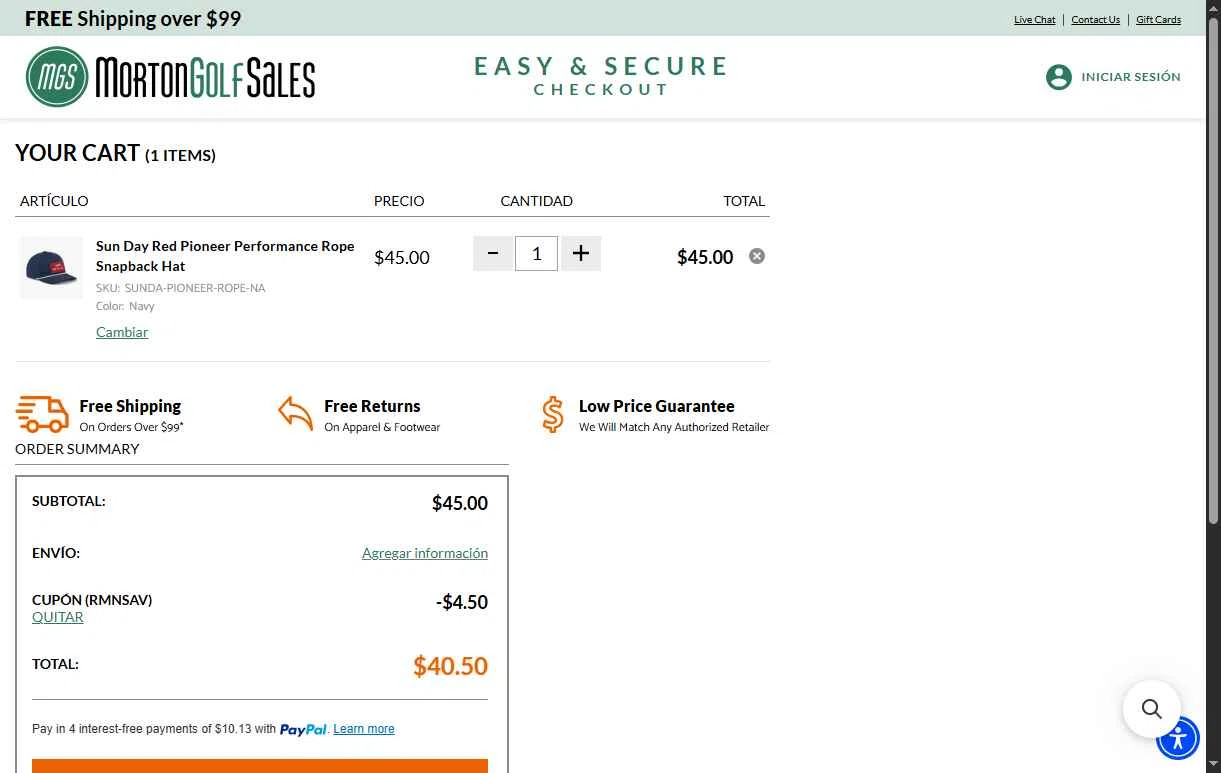The image size is (1221, 773).
Task: Click the ENVÍO: label
Action: [56, 553]
